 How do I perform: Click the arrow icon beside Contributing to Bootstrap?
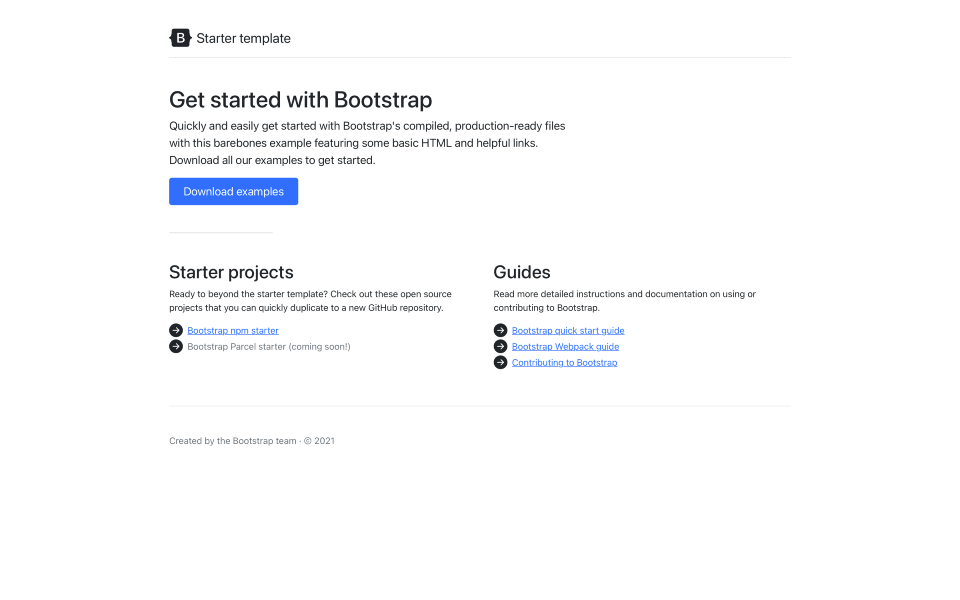[x=501, y=362]
